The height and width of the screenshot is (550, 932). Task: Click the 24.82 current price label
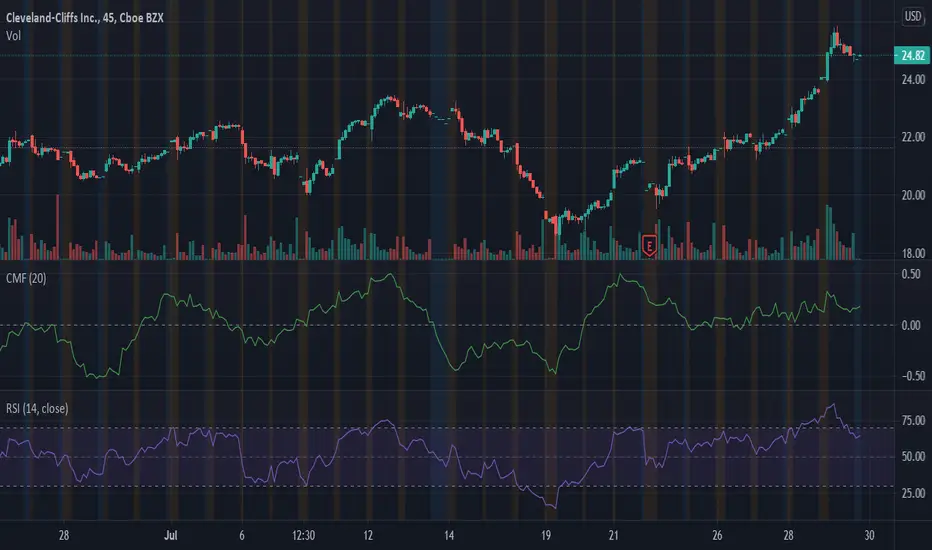click(x=912, y=55)
